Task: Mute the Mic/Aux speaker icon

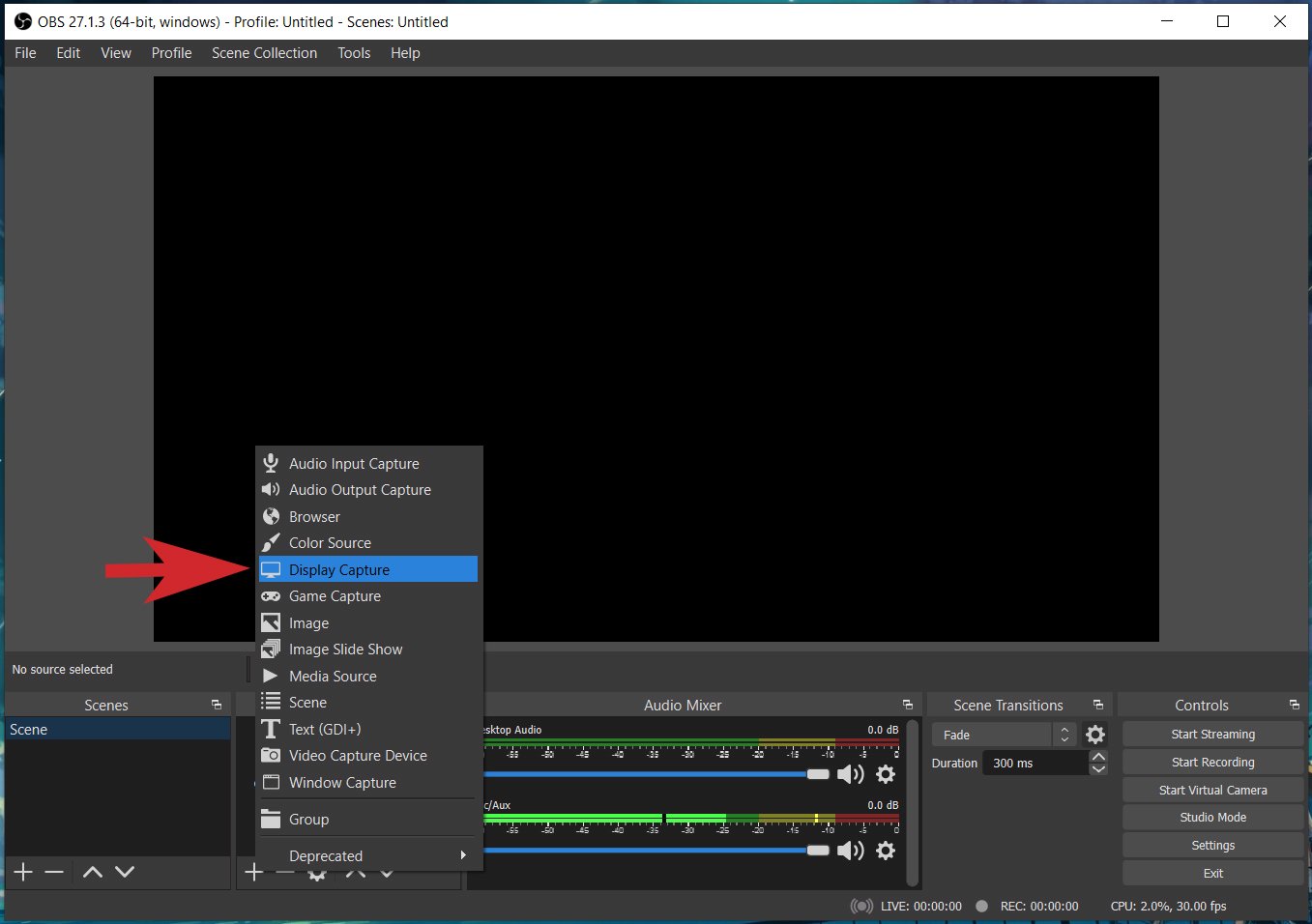Action: (x=851, y=850)
